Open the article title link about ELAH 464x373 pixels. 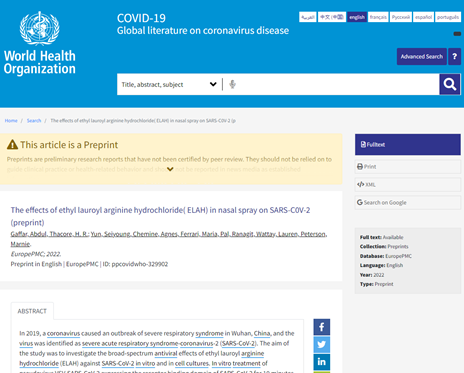point(160,216)
